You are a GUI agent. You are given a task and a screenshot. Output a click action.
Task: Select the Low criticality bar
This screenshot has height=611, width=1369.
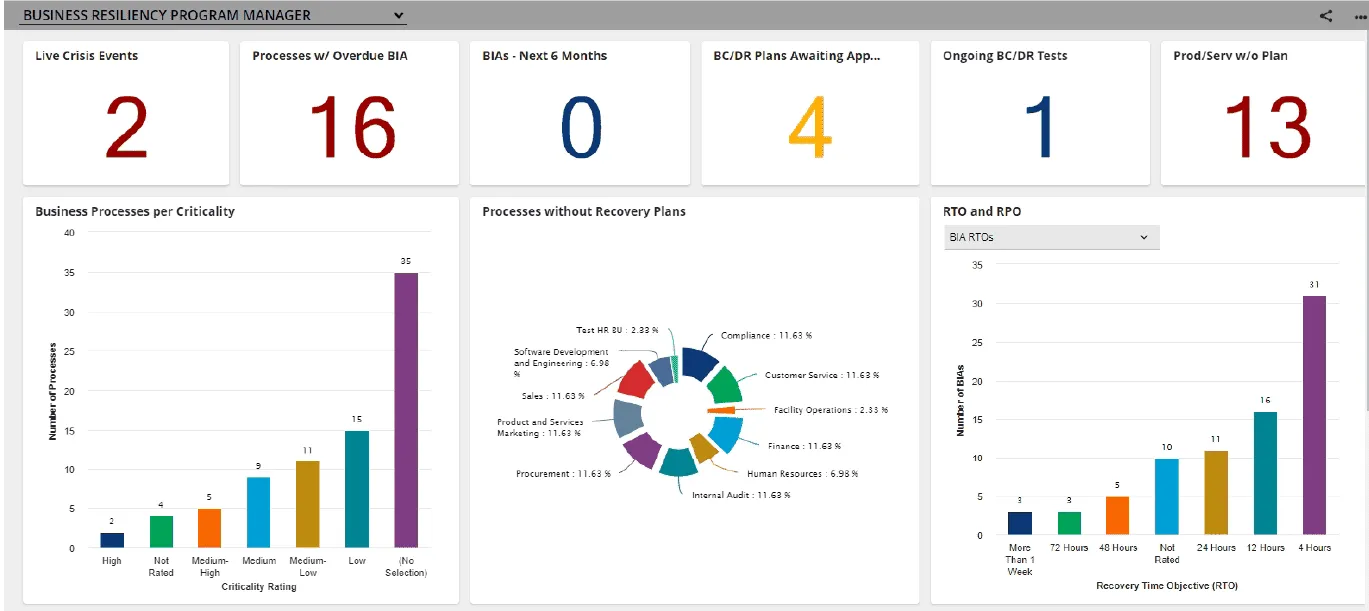pyautogui.click(x=357, y=489)
